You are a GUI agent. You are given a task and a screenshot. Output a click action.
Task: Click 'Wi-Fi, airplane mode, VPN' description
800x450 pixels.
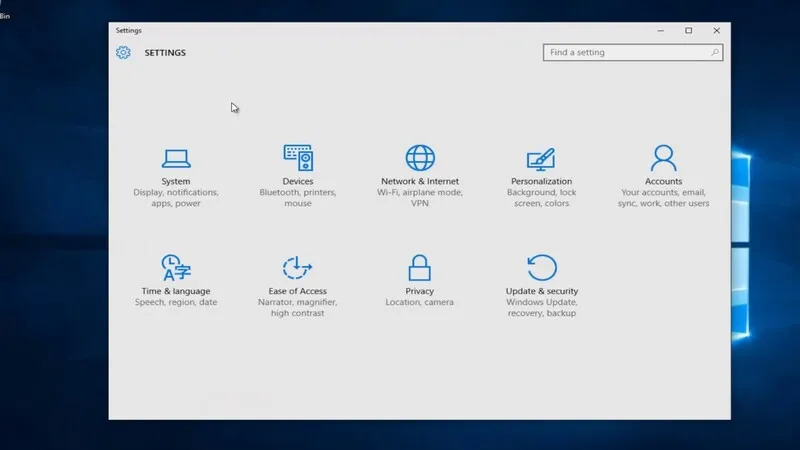pyautogui.click(x=420, y=197)
